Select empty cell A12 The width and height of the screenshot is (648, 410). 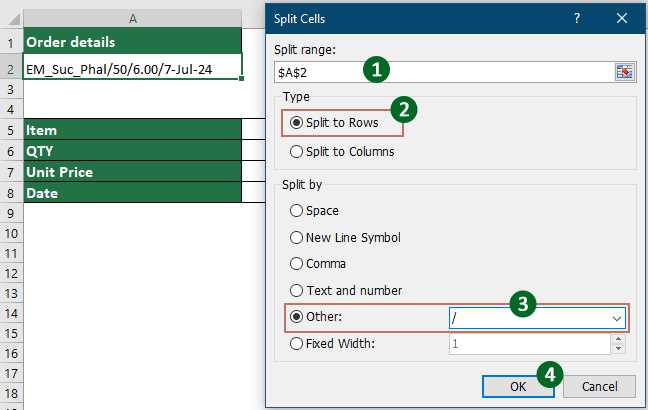click(133, 273)
